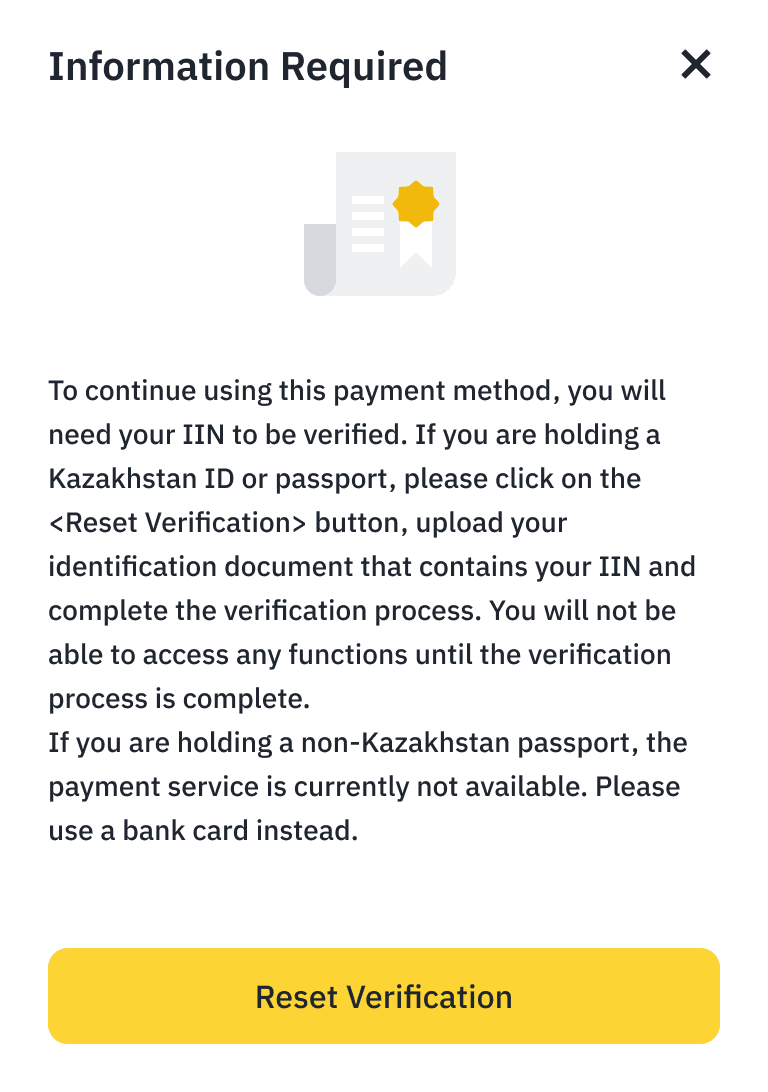Click the Reset Verification button

[384, 996]
